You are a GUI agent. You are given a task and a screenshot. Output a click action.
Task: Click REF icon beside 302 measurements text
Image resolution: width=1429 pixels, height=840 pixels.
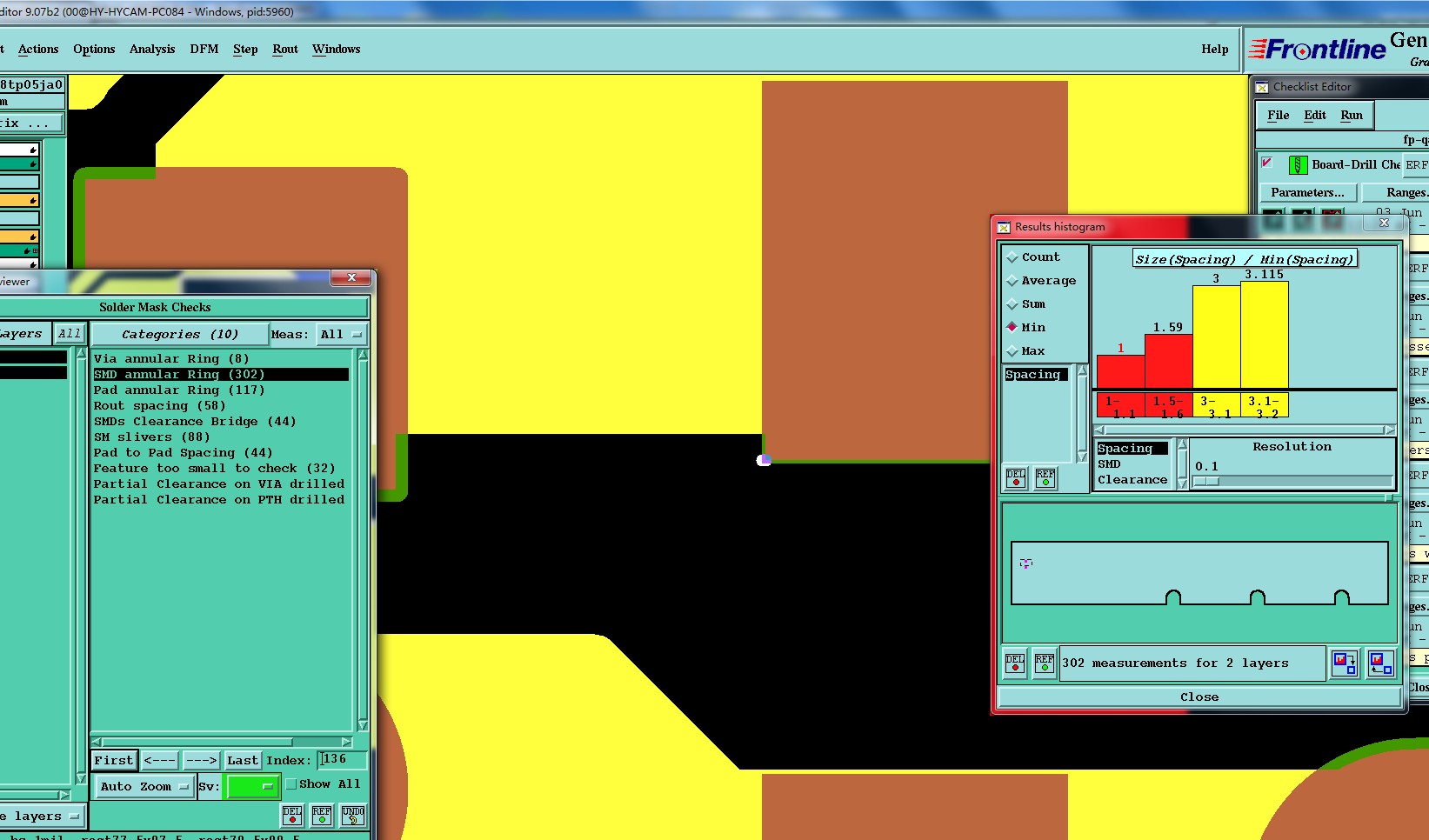1045,663
